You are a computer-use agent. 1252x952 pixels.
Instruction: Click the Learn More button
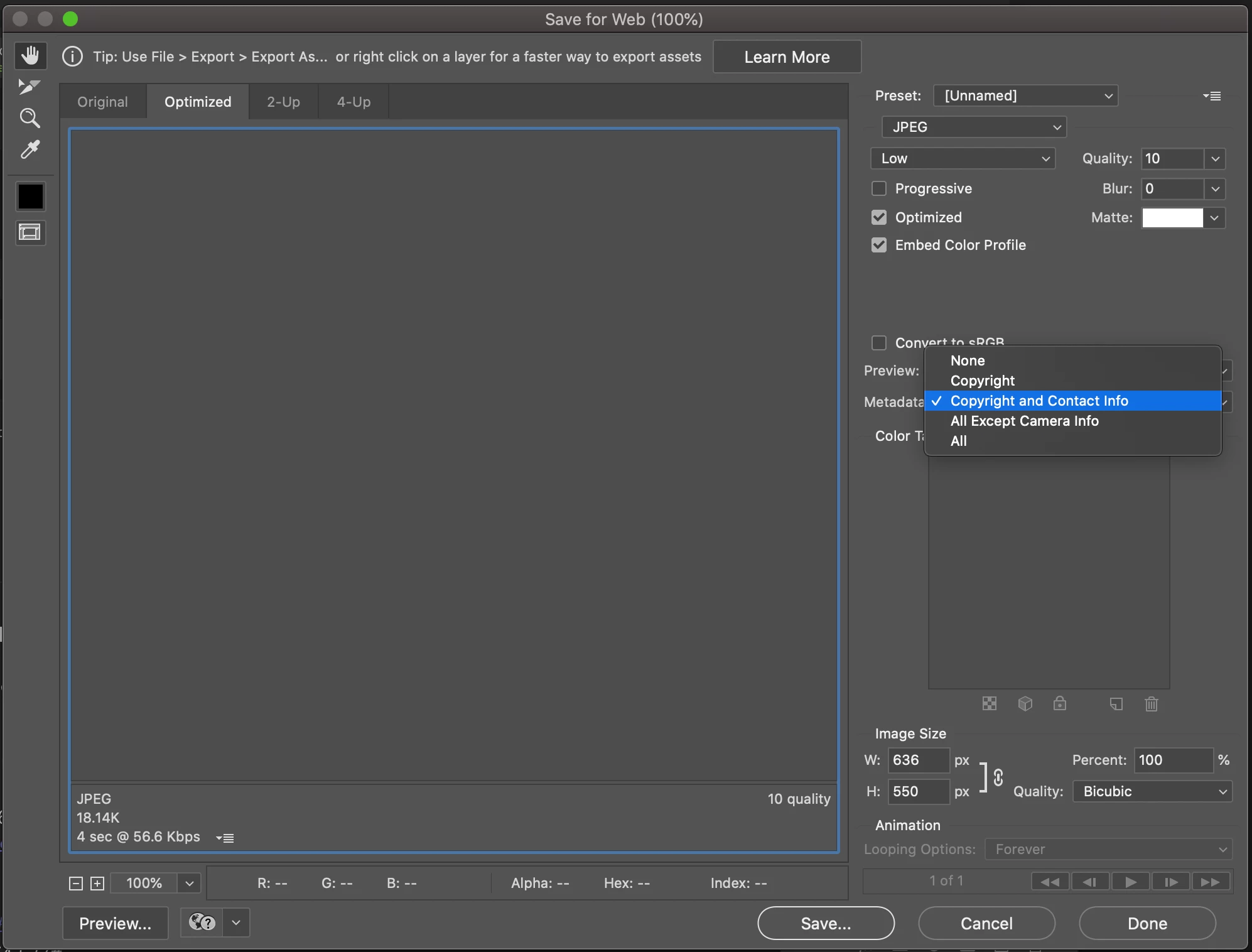(x=787, y=57)
